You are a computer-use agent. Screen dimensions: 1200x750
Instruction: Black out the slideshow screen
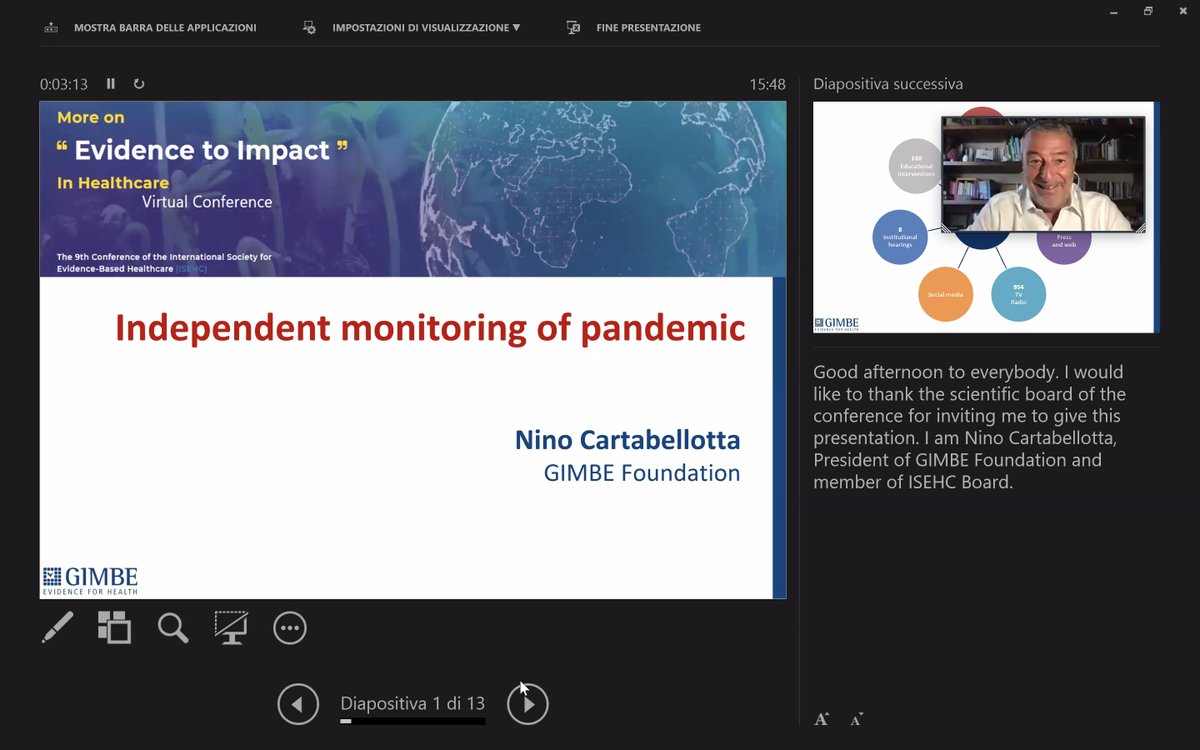(231, 628)
